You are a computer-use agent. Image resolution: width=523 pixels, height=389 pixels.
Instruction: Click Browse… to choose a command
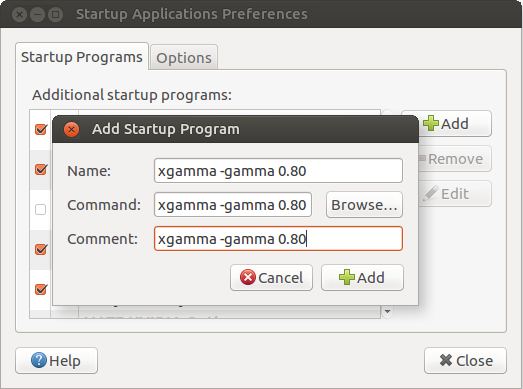[364, 205]
